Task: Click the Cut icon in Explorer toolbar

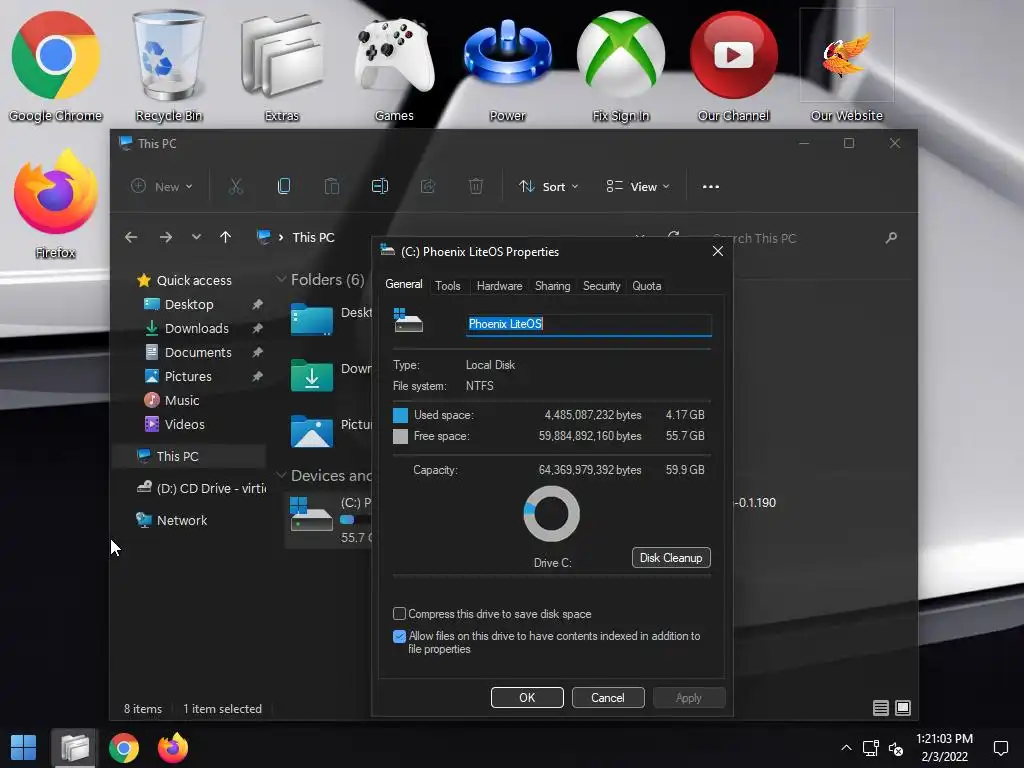Action: coord(236,187)
